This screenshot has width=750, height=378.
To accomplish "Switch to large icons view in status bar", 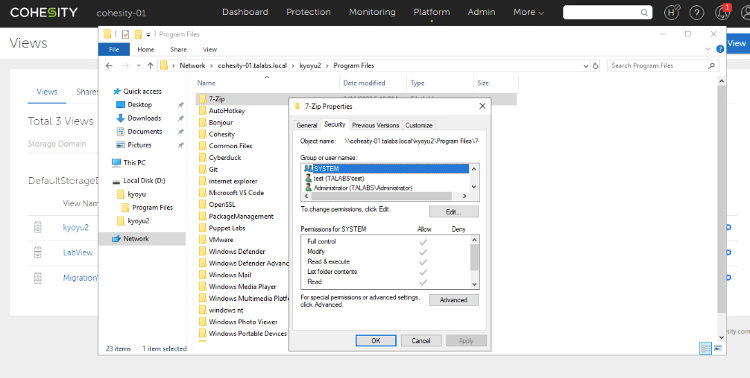I will (718, 348).
